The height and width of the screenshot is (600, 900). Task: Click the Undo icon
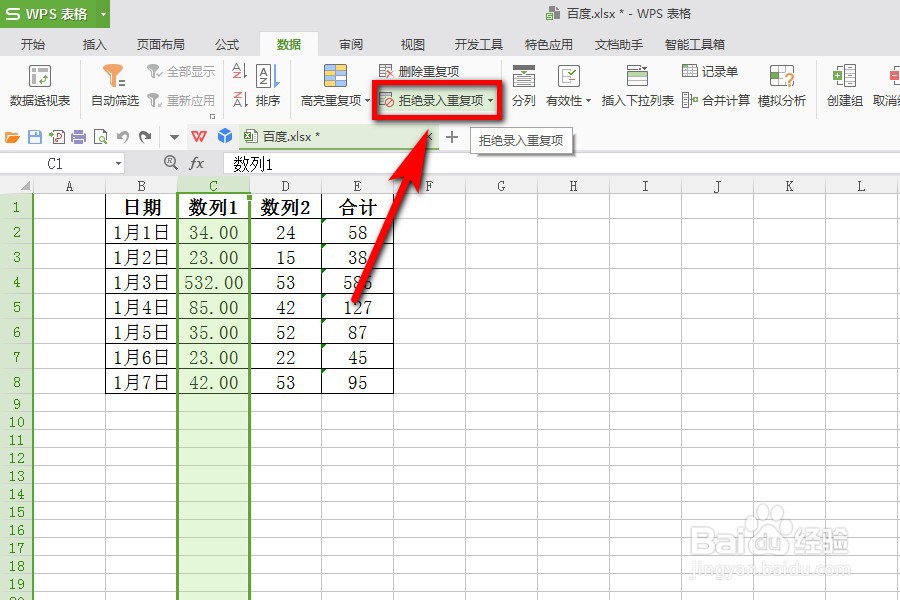tap(122, 136)
